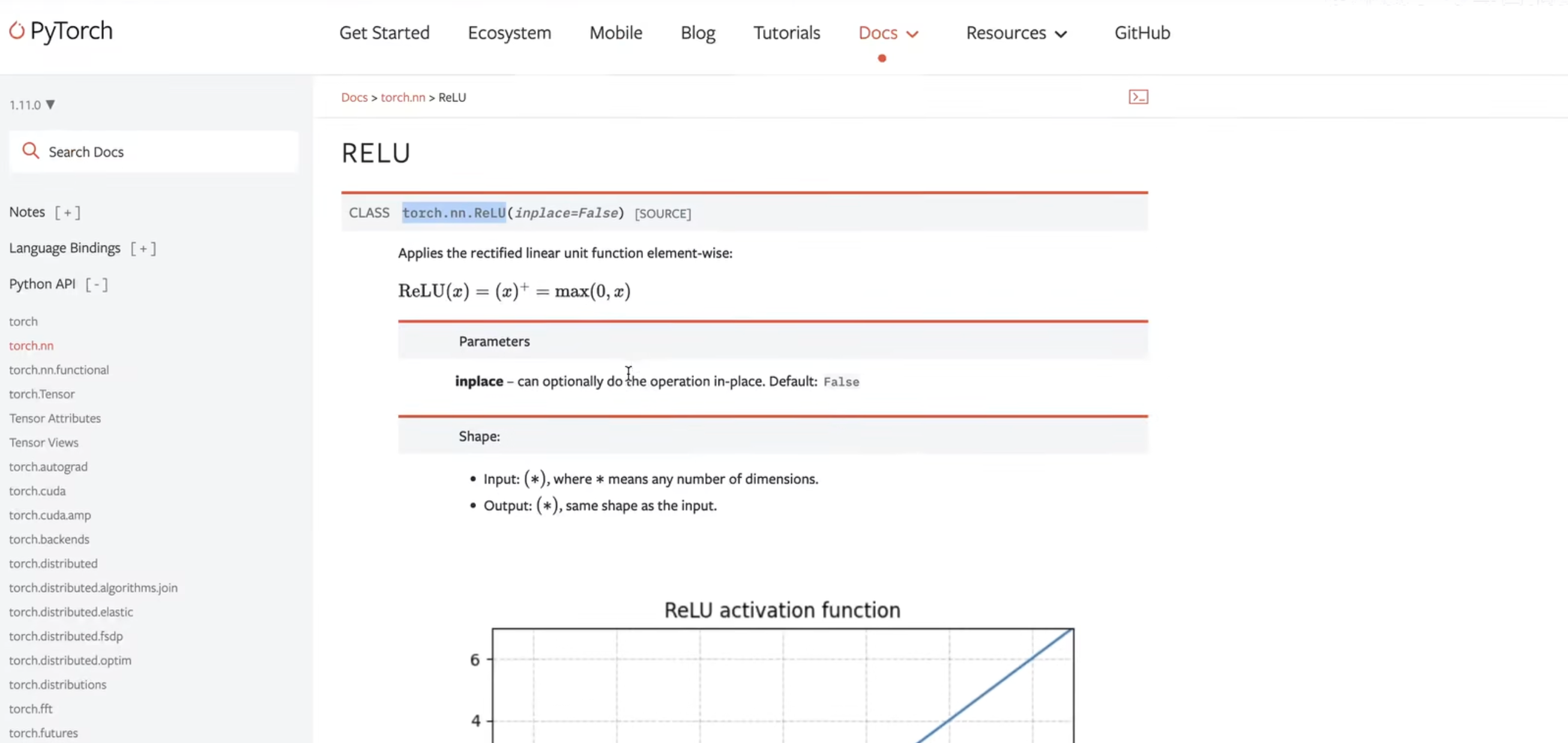Click the inplace=False signature argument

(567, 213)
